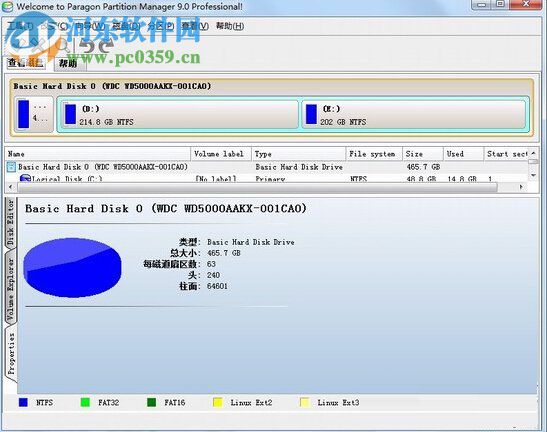Open the 向导(W) menu
547x432 pixels.
[x=90, y=26]
